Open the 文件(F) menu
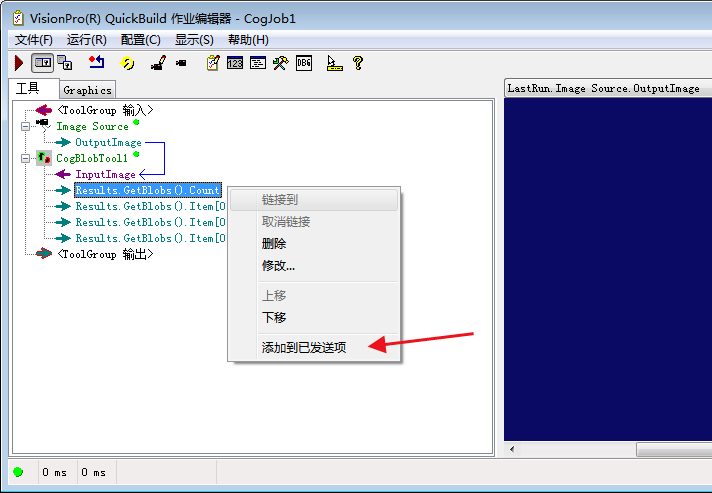 point(34,40)
